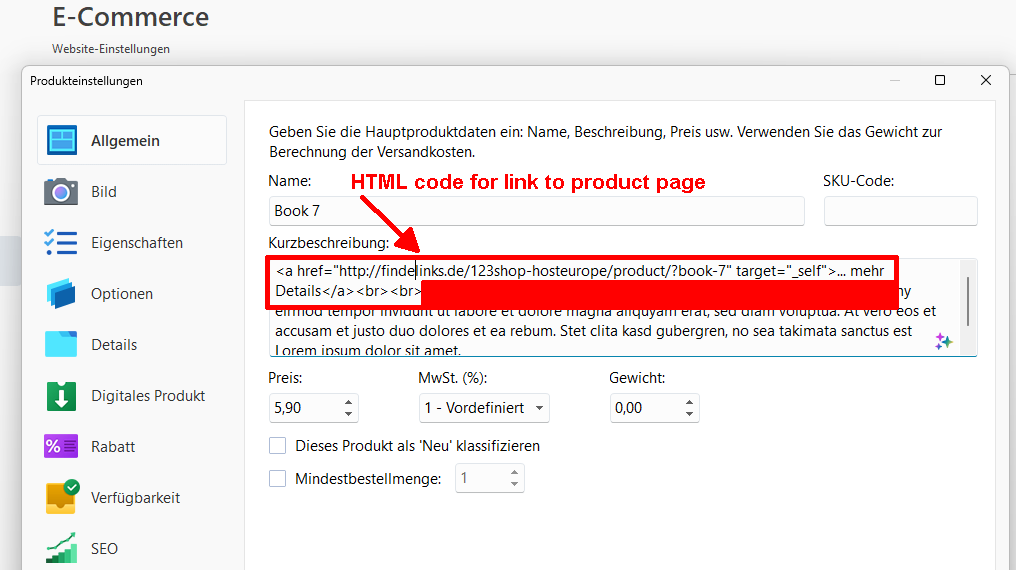Click the AI sparkle icon in description
Screen dimensions: 1016x570
[943, 341]
